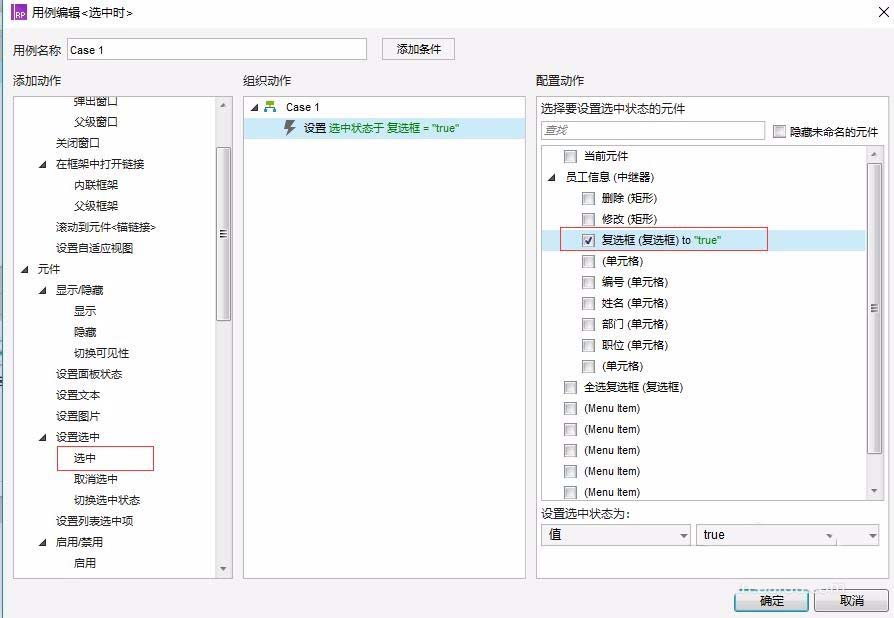Viewport: 894px width, 618px height.
Task: Check the 姓名 (单元格) checkbox
Action: click(x=588, y=303)
